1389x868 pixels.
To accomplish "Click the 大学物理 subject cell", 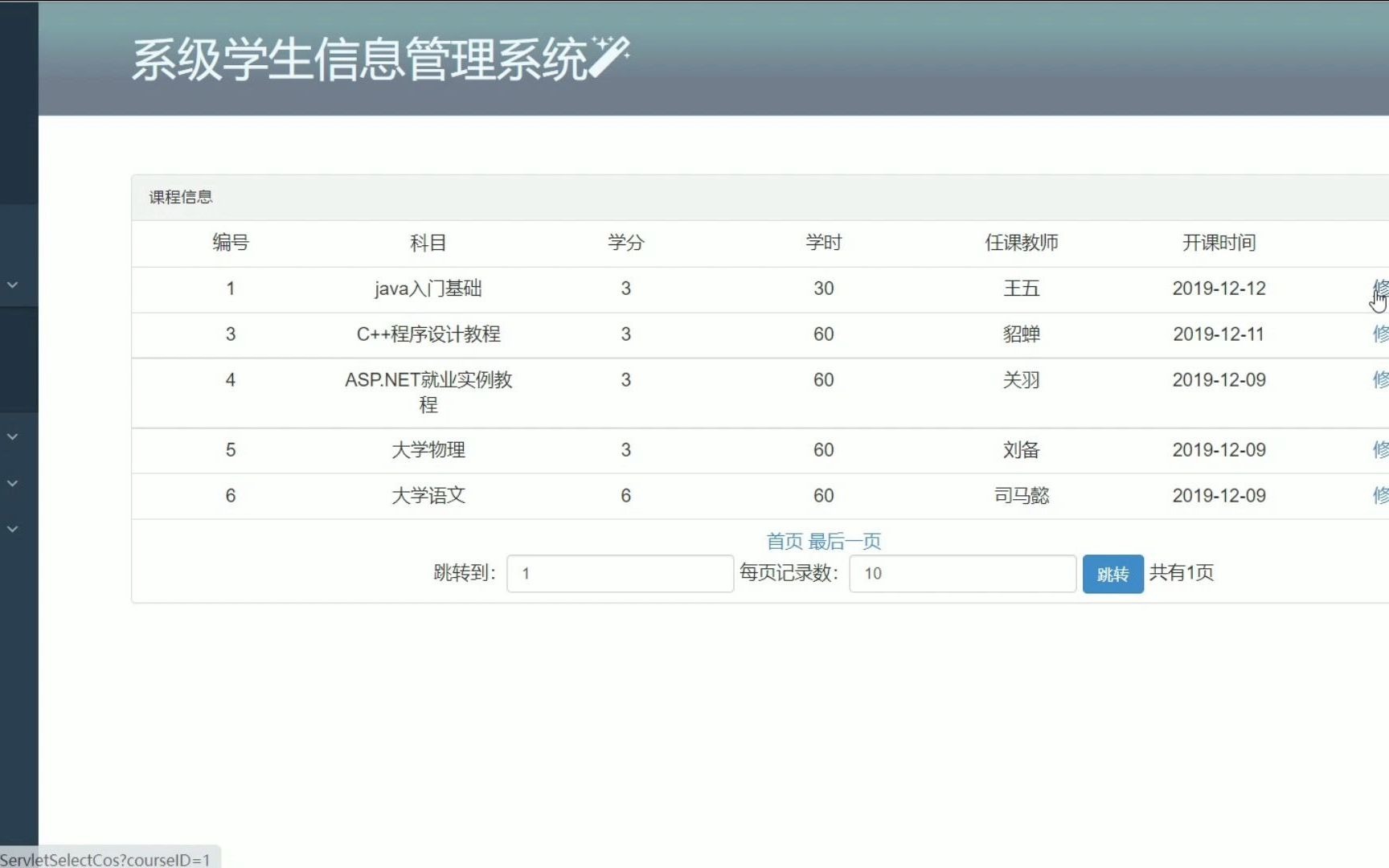I will click(428, 450).
